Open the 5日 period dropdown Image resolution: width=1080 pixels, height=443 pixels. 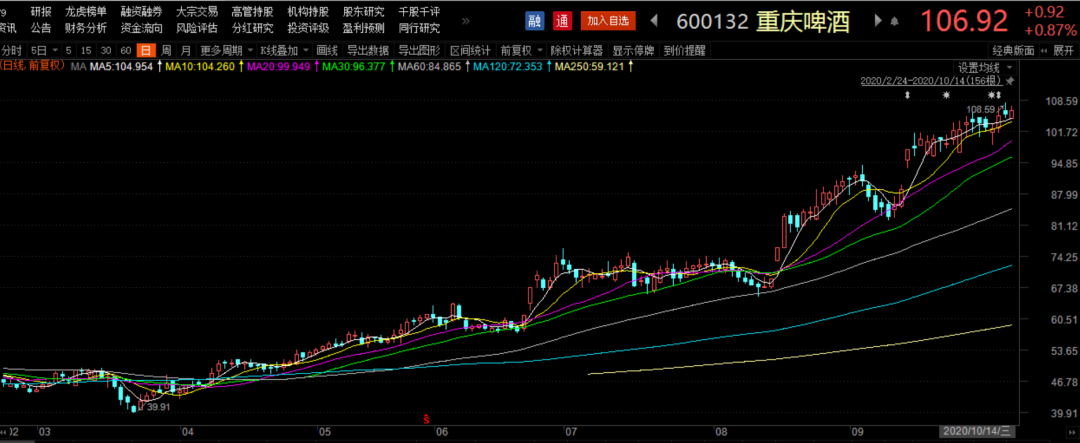43,50
